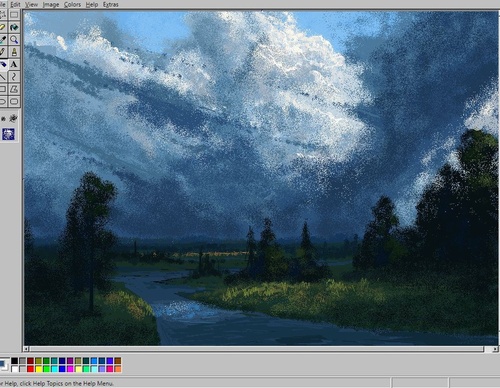Select the Rectangle Select tool
Screen dimensions: 500x388
tap(14, 15)
